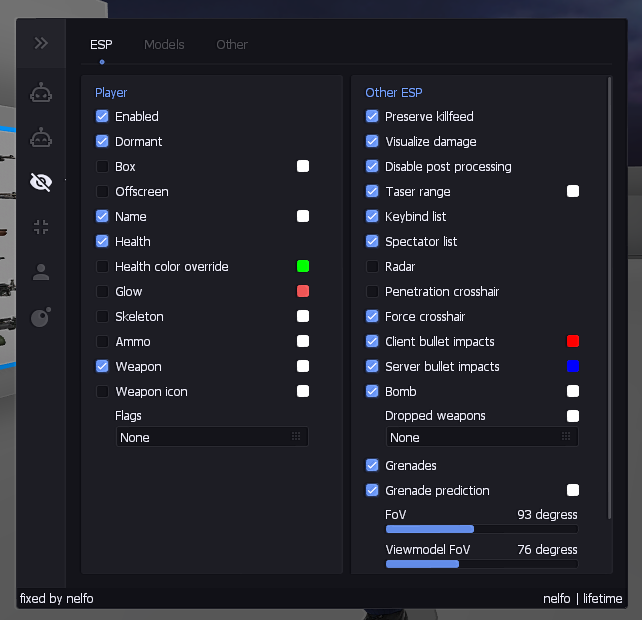Click the Other ESP panel scrollbar
This screenshot has width=642, height=620.
coord(609,298)
